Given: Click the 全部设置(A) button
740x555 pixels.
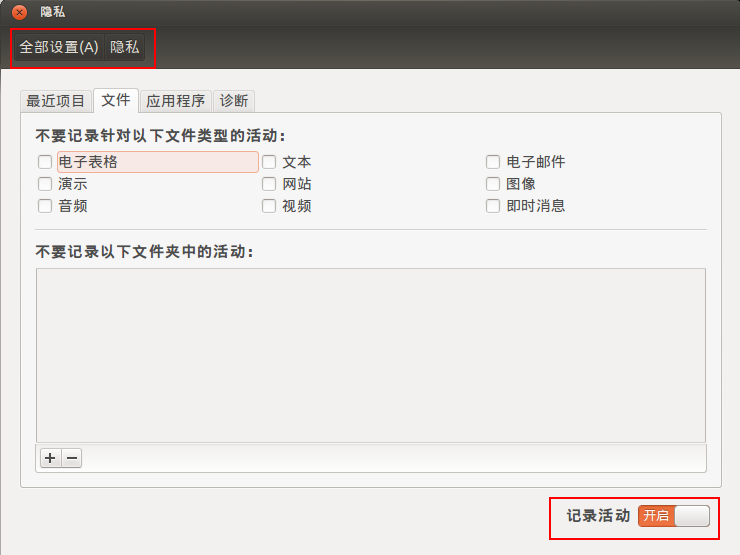Looking at the screenshot, I should (x=59, y=47).
